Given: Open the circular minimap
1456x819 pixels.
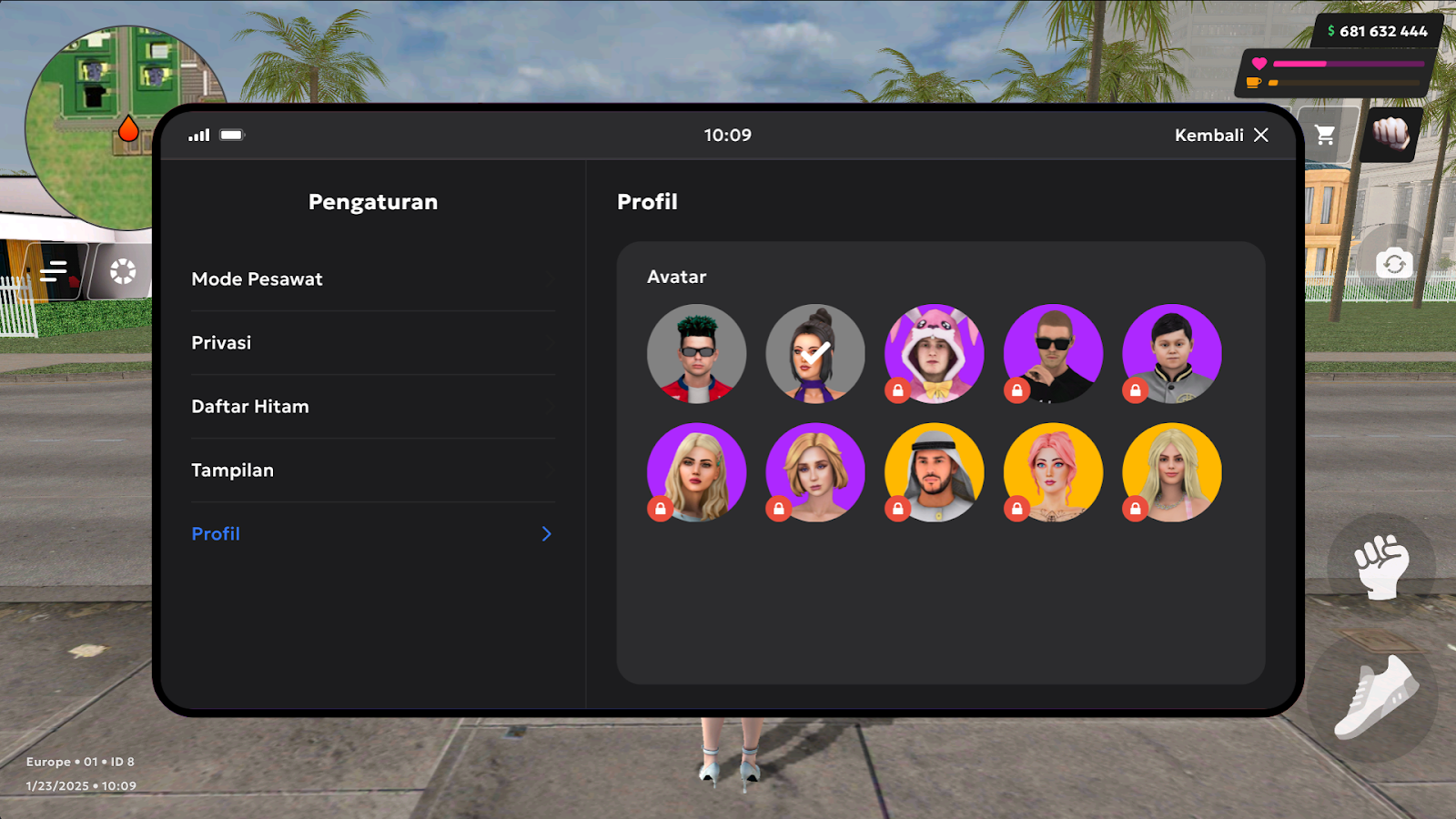Looking at the screenshot, I should pos(125,127).
